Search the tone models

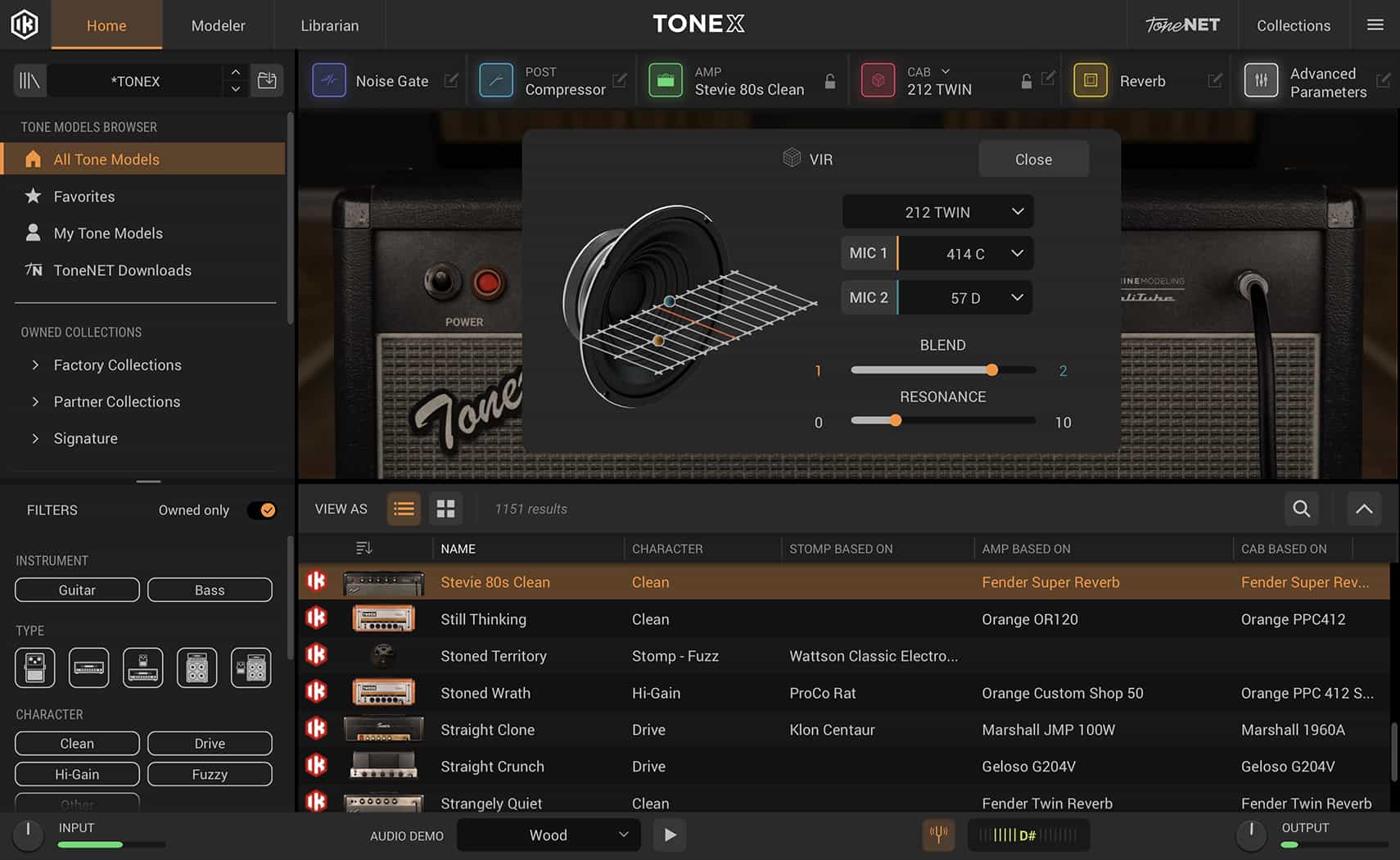pos(1302,509)
